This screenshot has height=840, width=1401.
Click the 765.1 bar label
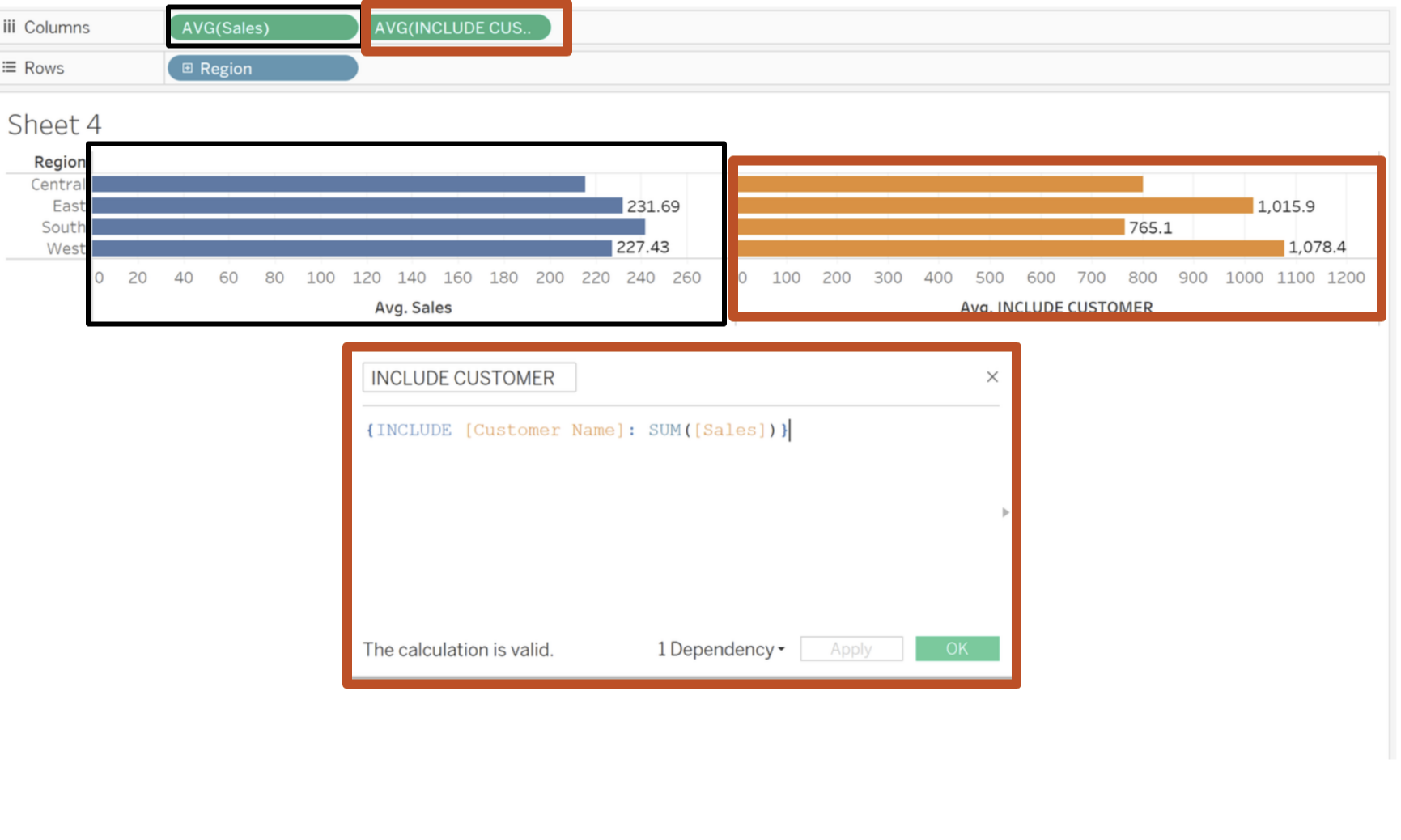[x=1150, y=227]
